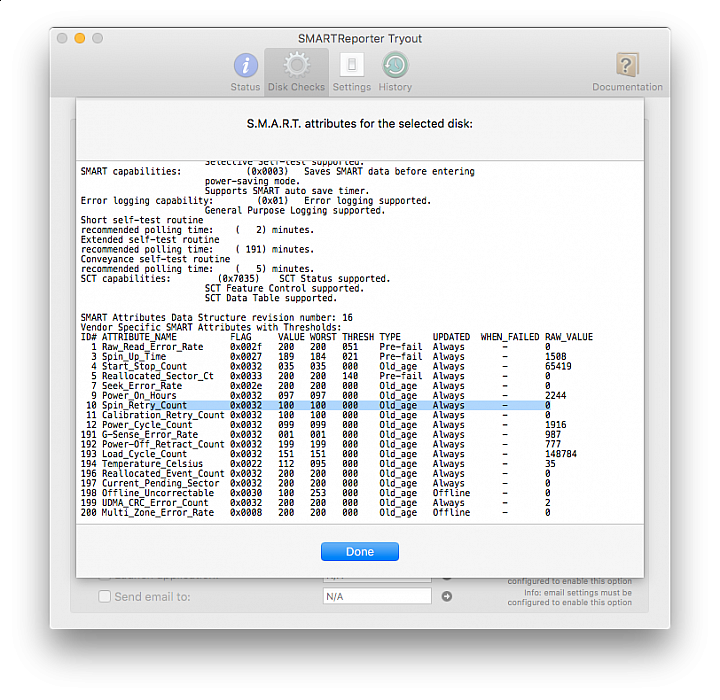Click the SCT capabilities line
The height and width of the screenshot is (700, 720).
click(x=235, y=279)
